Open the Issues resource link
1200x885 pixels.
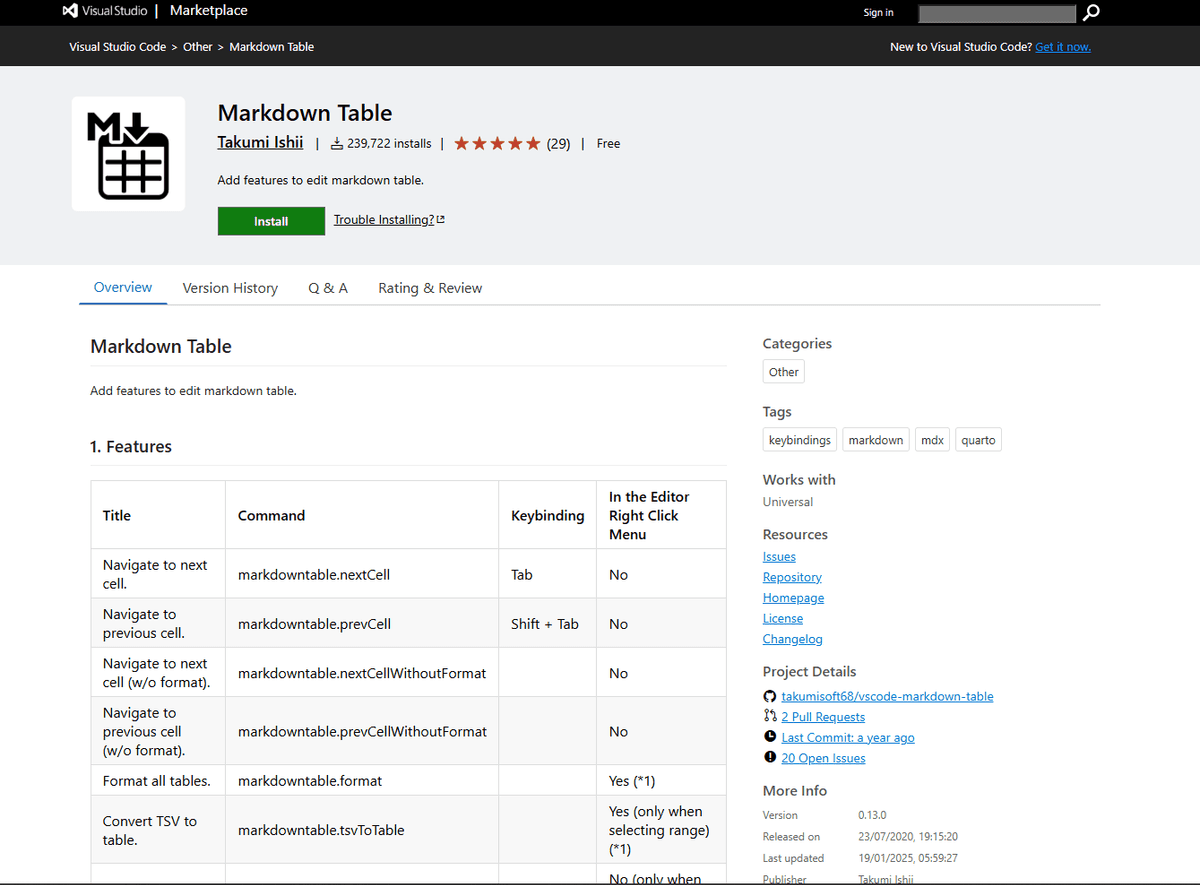click(x=779, y=557)
